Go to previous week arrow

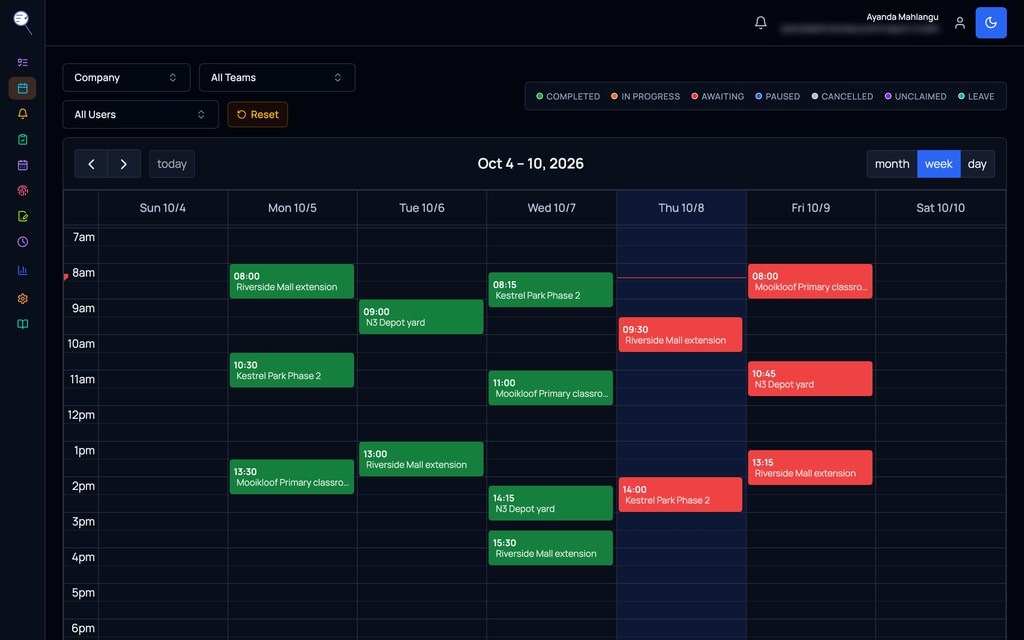[x=91, y=164]
